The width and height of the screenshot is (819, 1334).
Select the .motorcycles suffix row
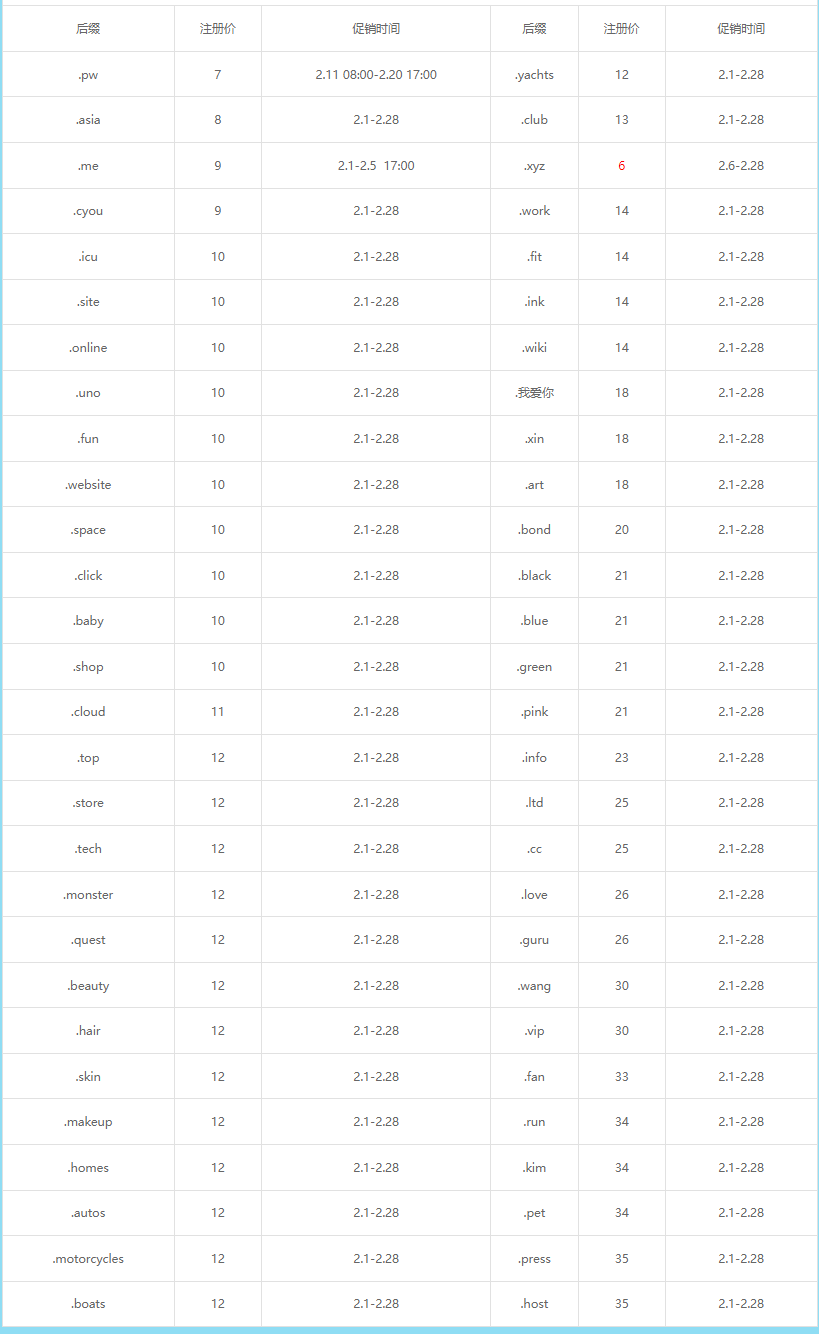pos(409,1259)
